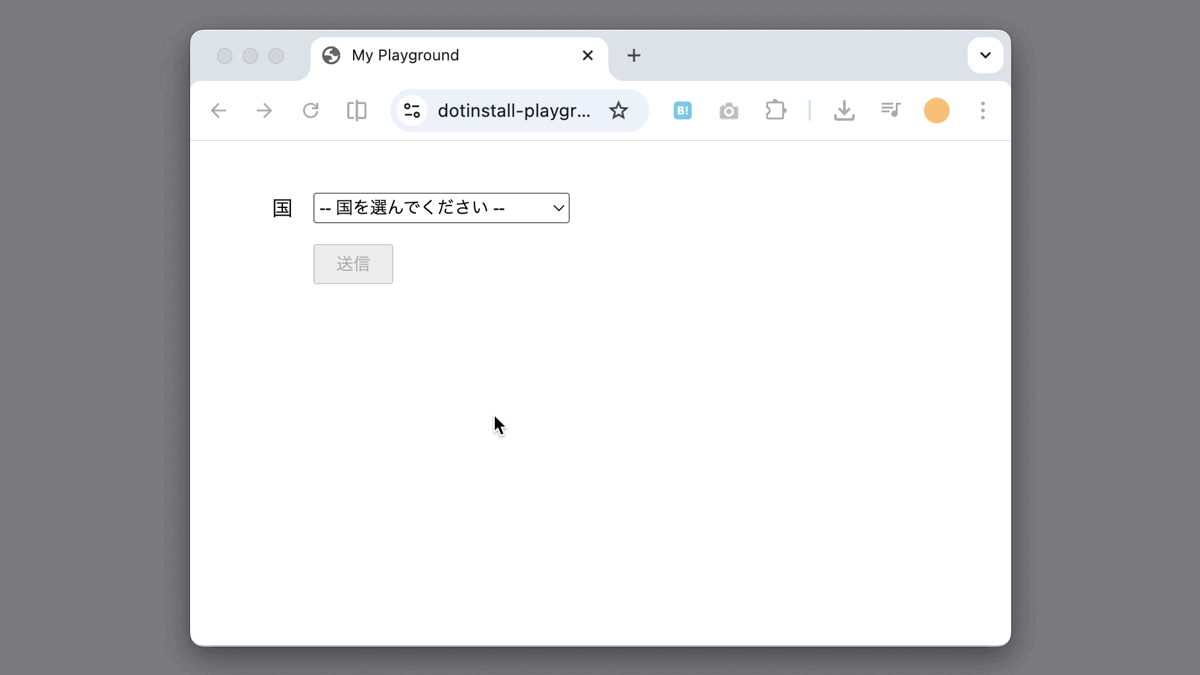Open the 国を選んでください country dropdown
The width and height of the screenshot is (1200, 675).
(x=441, y=207)
